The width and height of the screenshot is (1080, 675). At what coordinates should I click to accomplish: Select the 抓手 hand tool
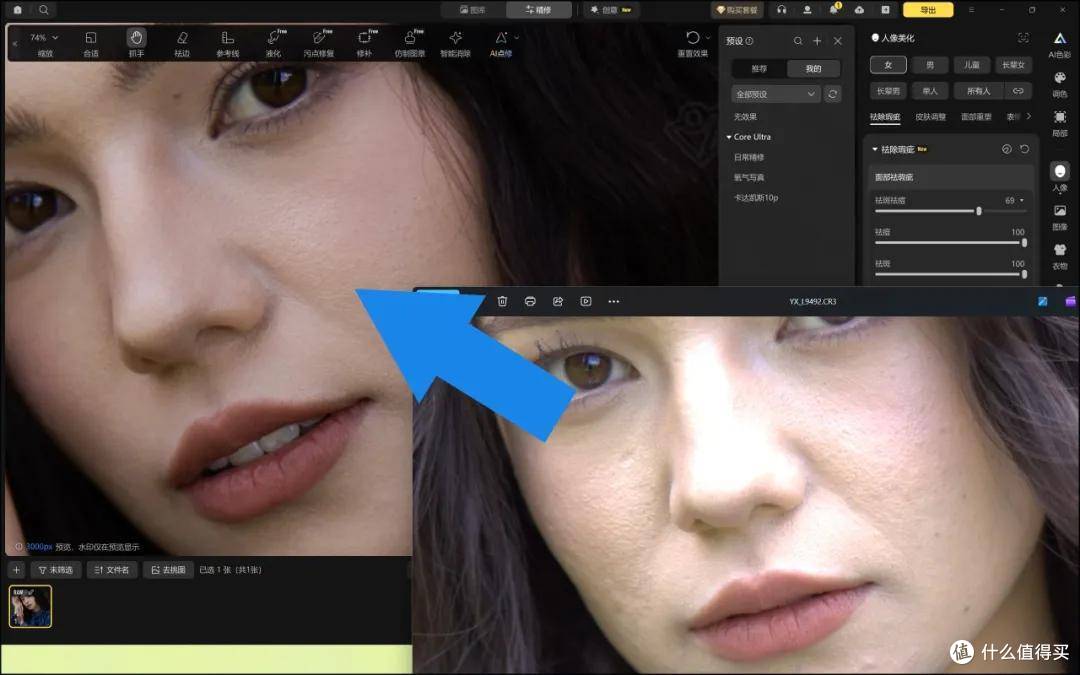point(136,43)
